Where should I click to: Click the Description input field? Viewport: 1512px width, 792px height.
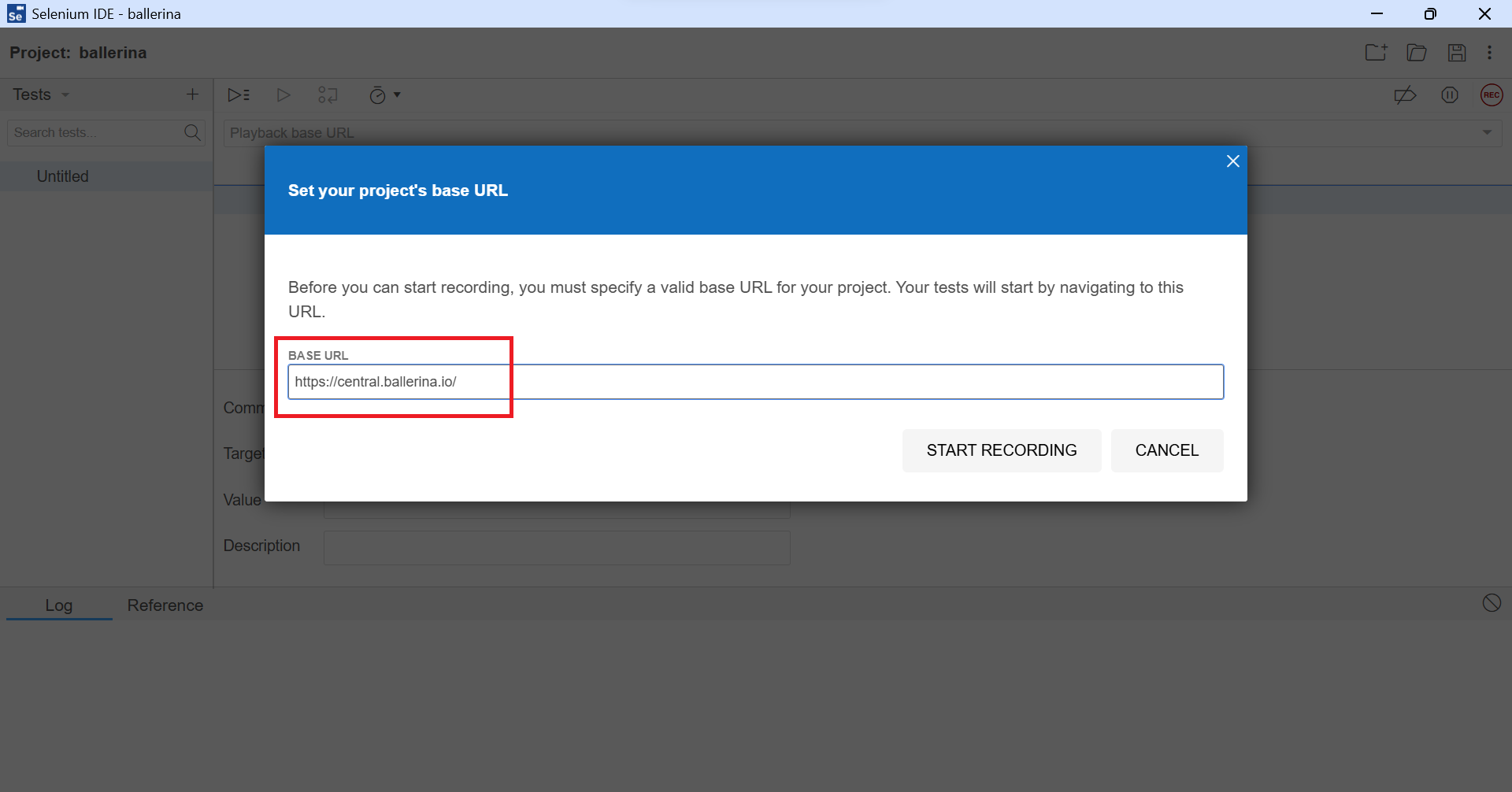coord(557,548)
